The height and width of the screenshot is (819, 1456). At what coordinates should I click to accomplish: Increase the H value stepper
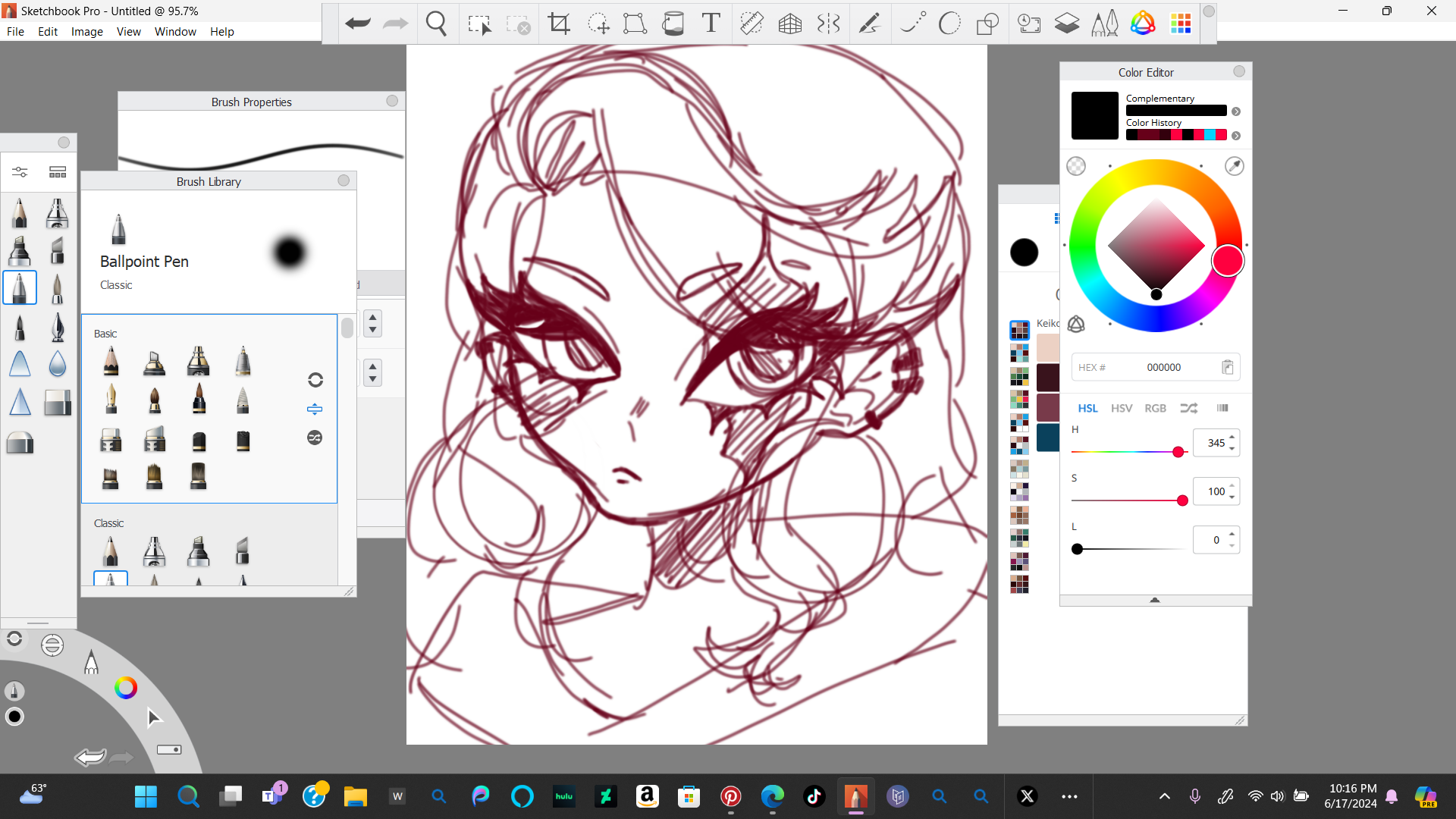point(1232,438)
